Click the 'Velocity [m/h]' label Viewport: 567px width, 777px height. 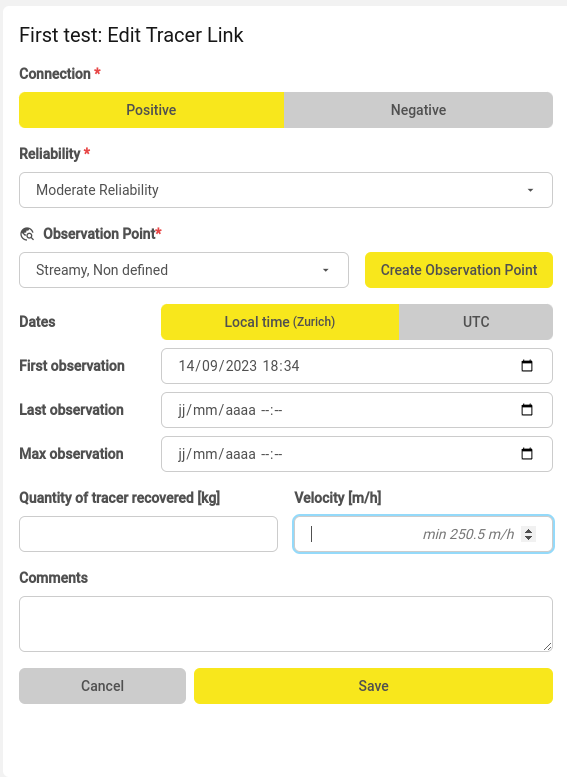pyautogui.click(x=338, y=498)
